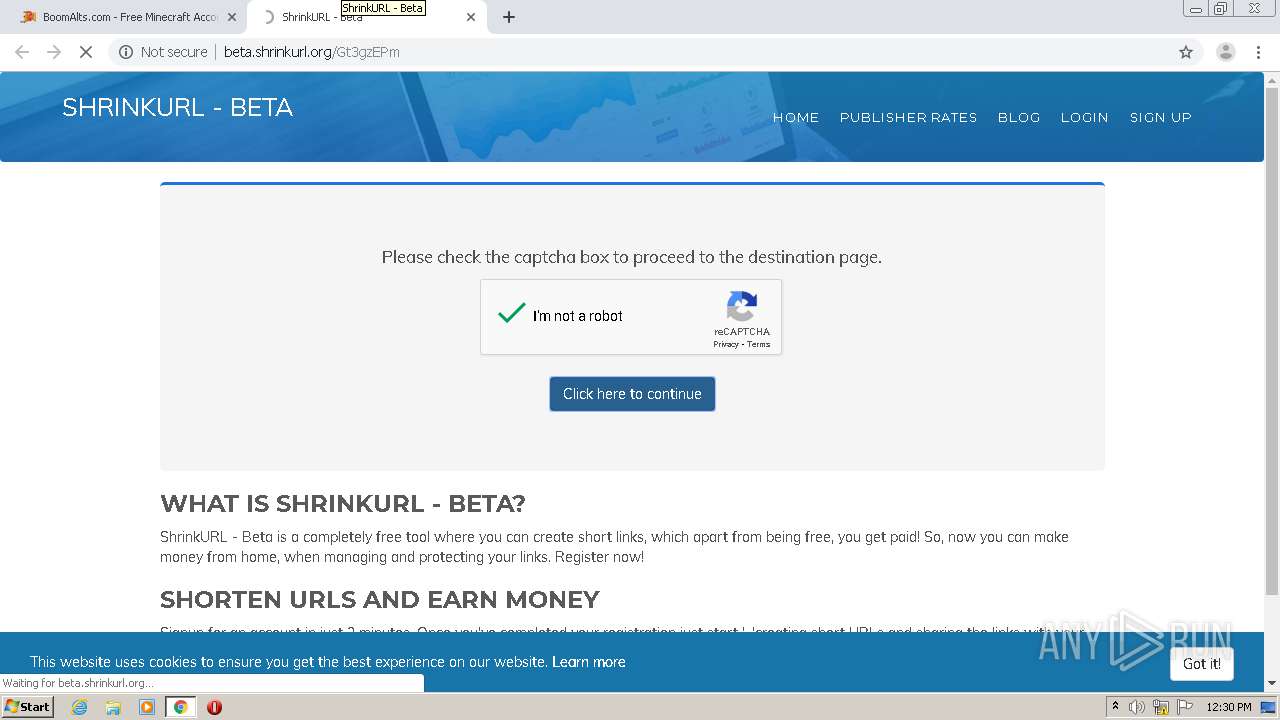
Task: Click the taskbar clock showing 12:30 PM
Action: point(1229,707)
